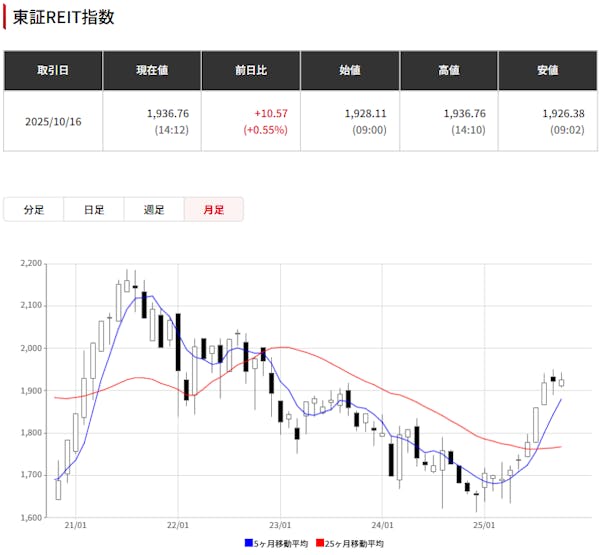Click the 1,700 y-axis label
This screenshot has height=555, width=600.
click(x=31, y=475)
